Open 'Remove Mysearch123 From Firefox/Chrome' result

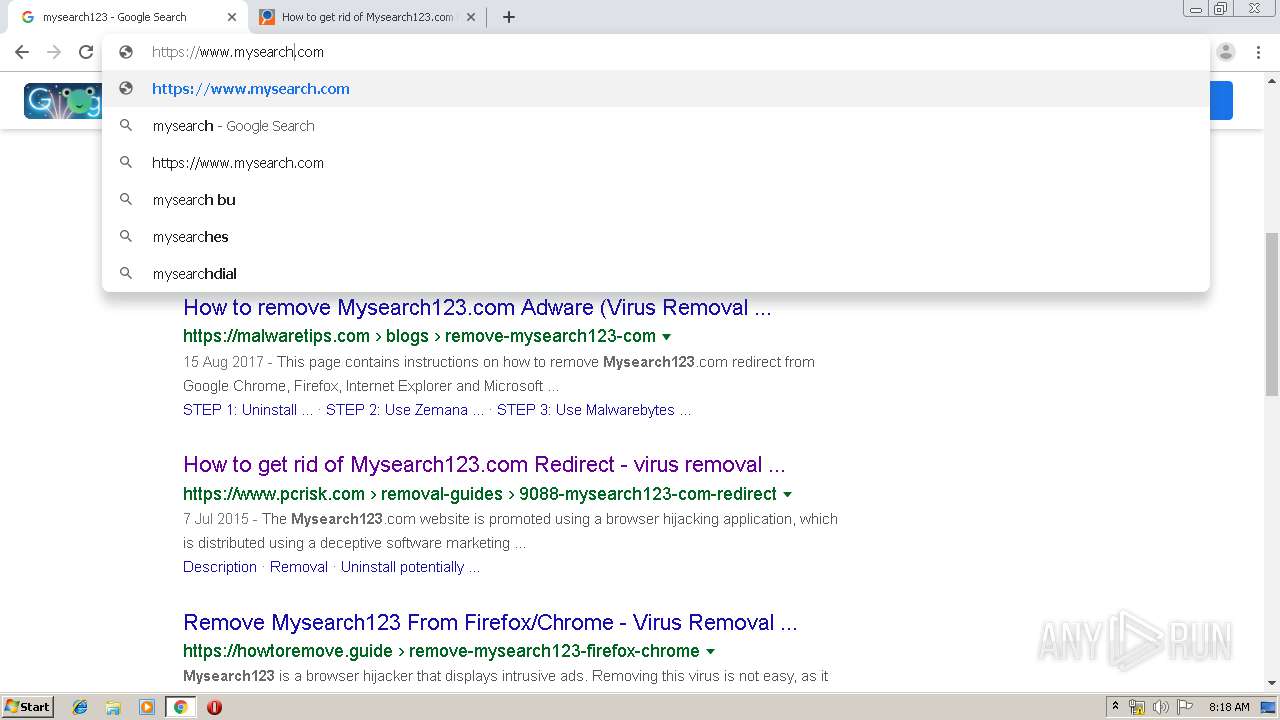490,622
